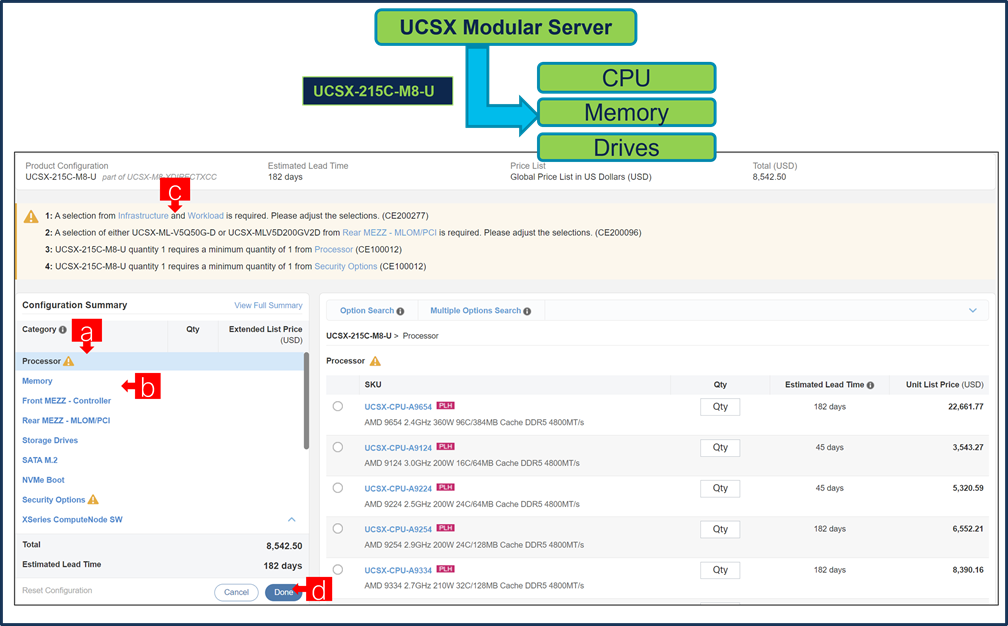Open UCSX-CPU-A9654 SKU link
Image resolution: width=1008 pixels, height=626 pixels.
point(398,407)
